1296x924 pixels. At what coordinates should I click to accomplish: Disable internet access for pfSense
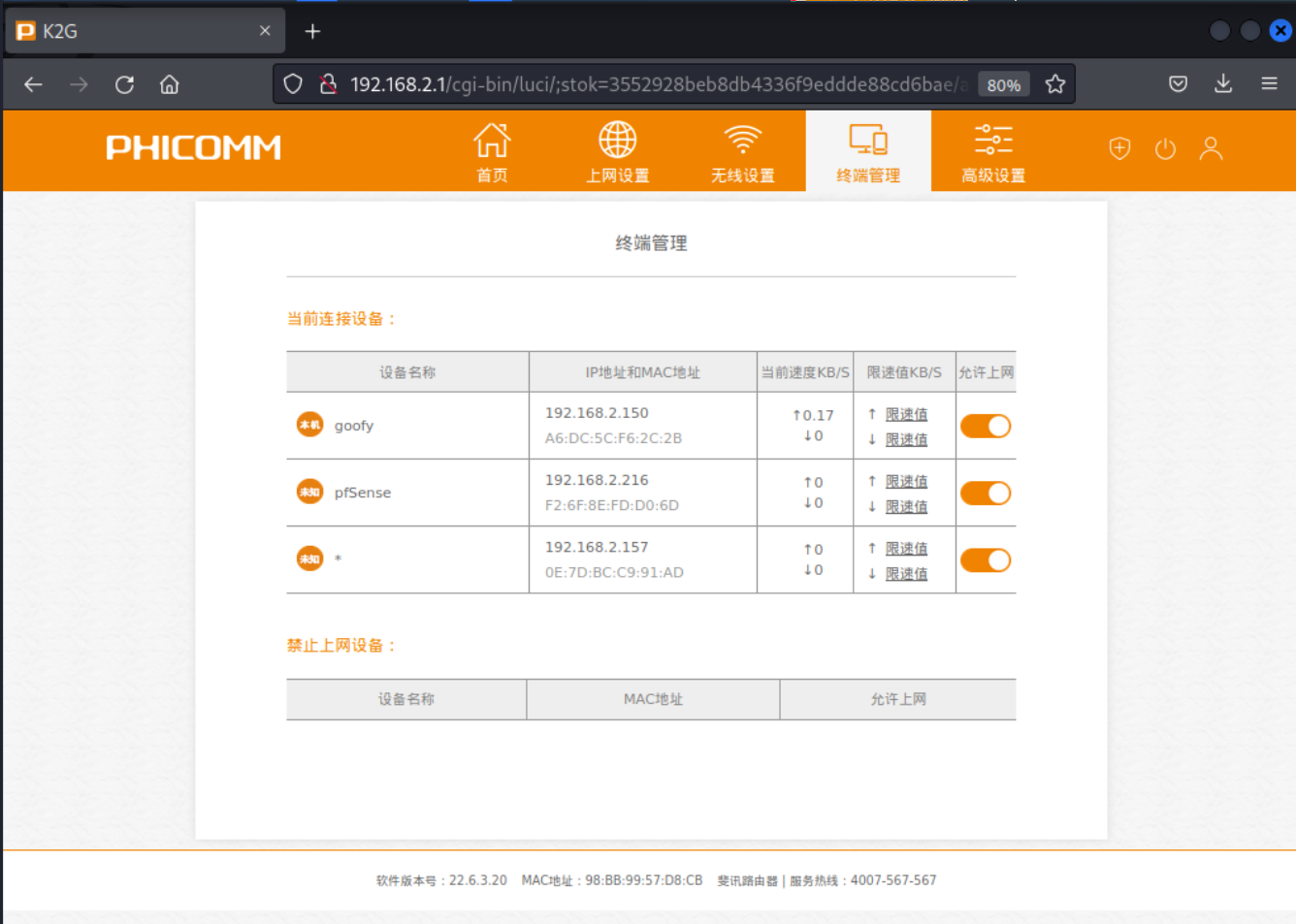click(986, 493)
